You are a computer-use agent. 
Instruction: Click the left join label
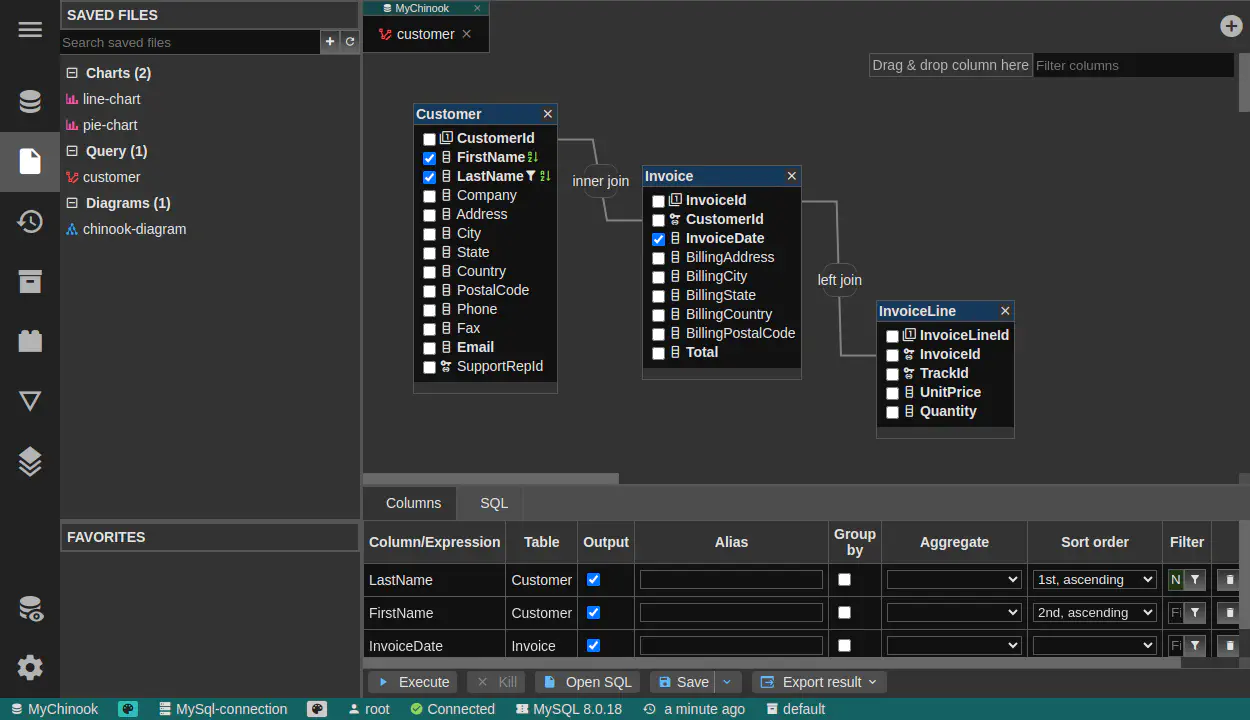pyautogui.click(x=839, y=280)
